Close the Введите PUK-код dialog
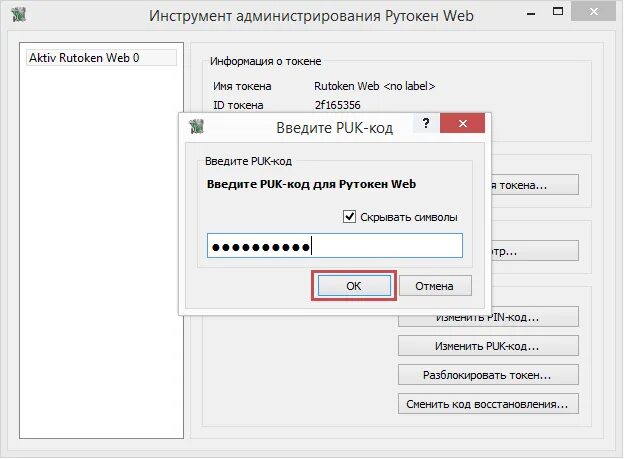The height and width of the screenshot is (459, 624). click(462, 123)
